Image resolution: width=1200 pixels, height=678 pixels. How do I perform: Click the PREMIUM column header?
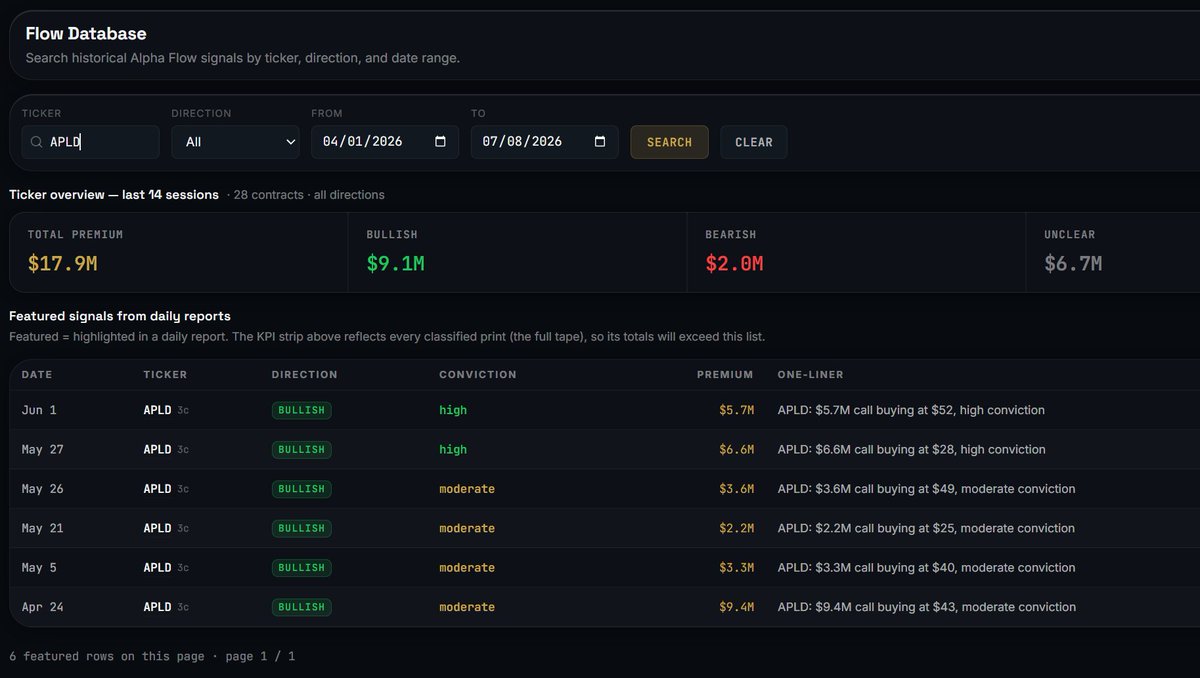pos(725,375)
